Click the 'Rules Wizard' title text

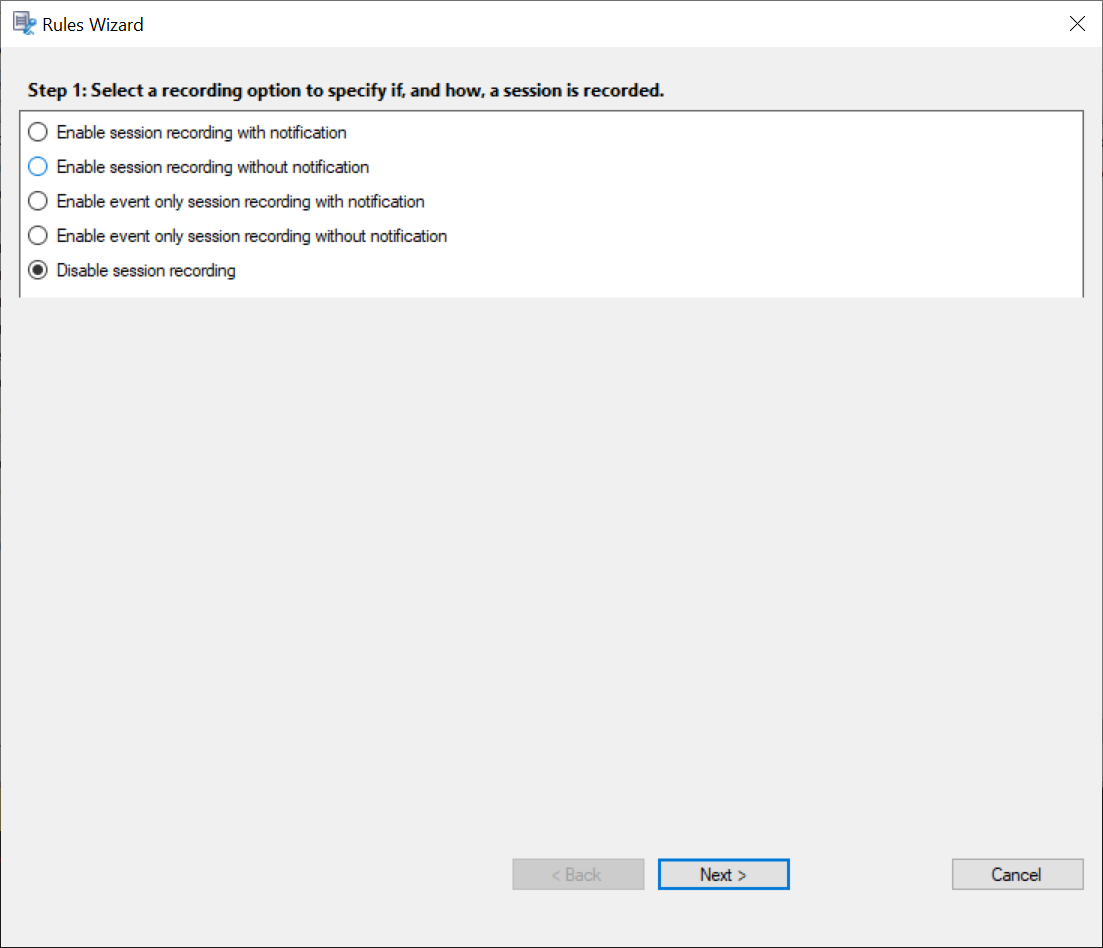click(x=93, y=24)
